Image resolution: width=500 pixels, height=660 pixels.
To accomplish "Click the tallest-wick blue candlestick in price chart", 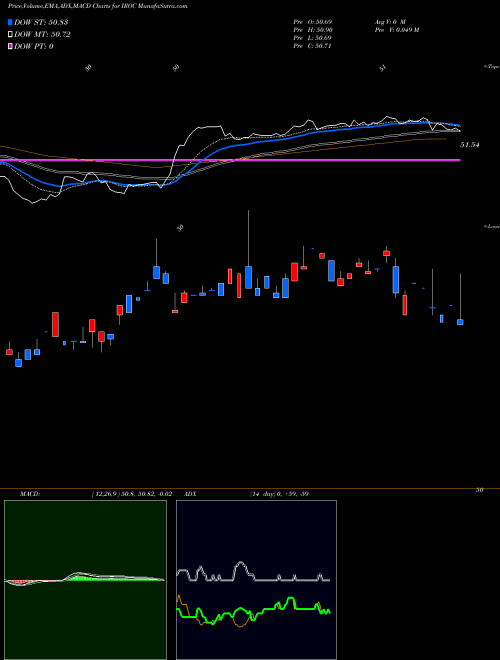I will click(248, 277).
